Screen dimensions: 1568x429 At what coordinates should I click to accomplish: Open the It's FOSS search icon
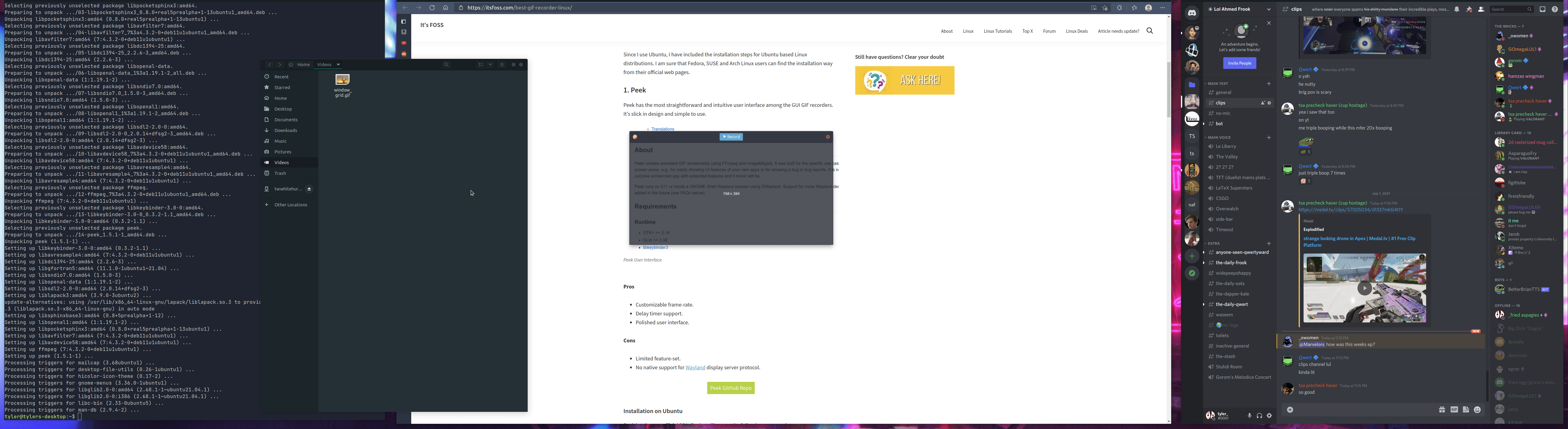click(1150, 30)
